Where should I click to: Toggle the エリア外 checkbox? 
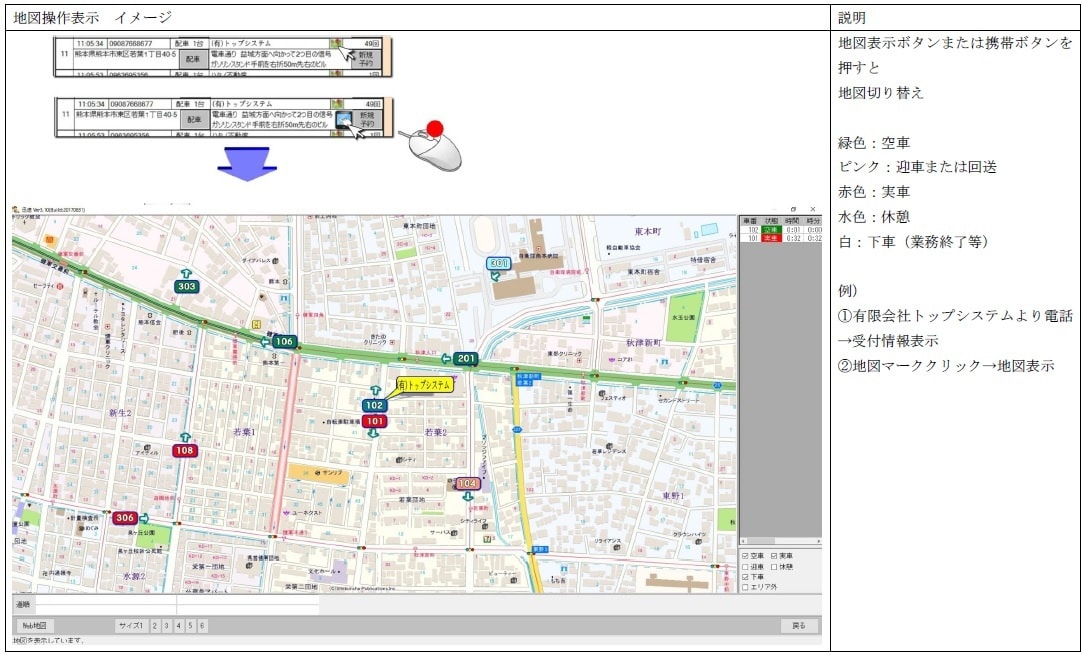coord(745,588)
